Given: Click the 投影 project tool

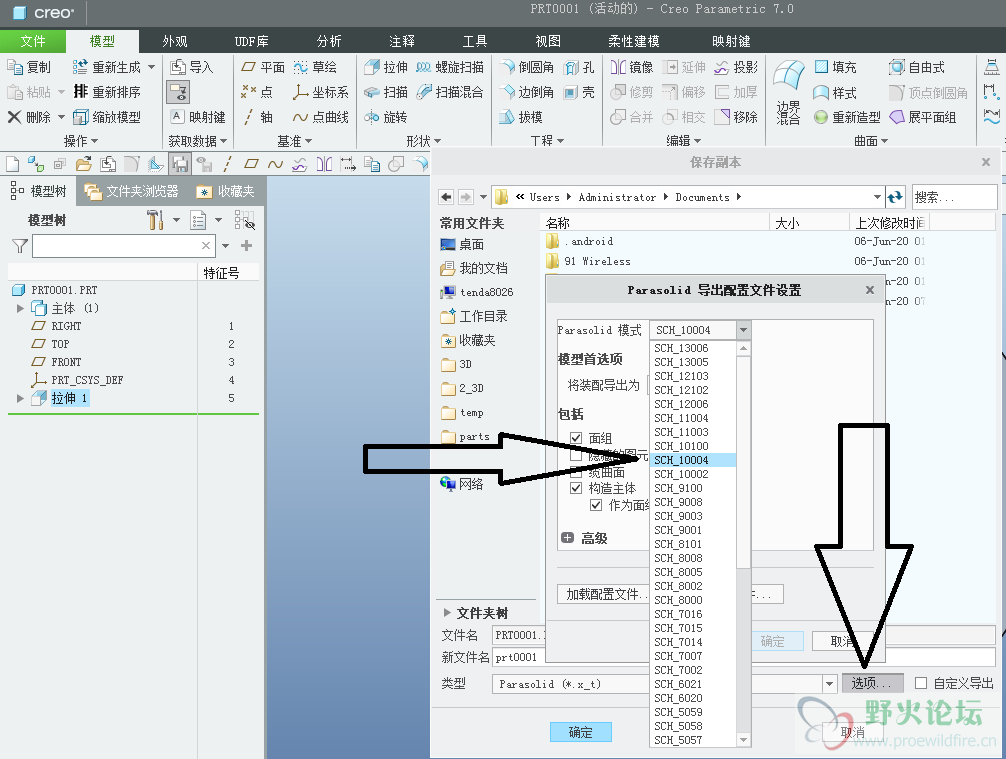Looking at the screenshot, I should [736, 67].
